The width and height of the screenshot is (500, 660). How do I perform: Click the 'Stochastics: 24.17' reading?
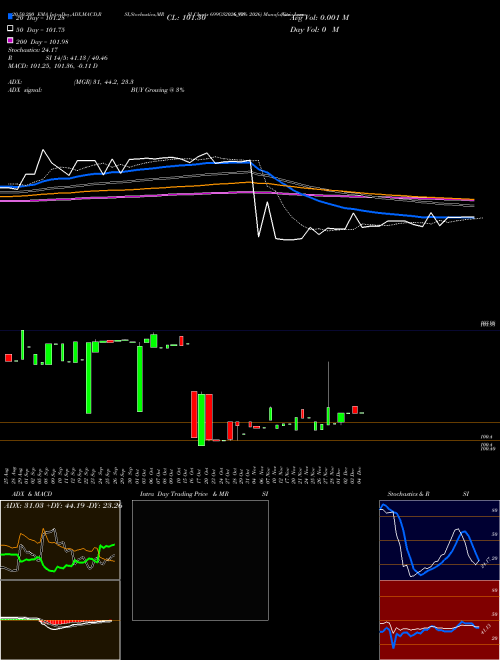click(x=33, y=50)
